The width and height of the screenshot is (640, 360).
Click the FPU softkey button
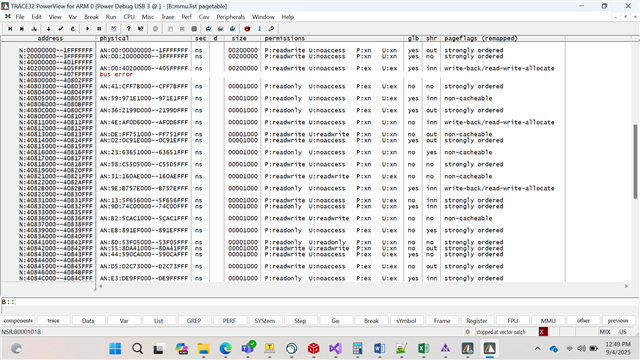(x=513, y=321)
